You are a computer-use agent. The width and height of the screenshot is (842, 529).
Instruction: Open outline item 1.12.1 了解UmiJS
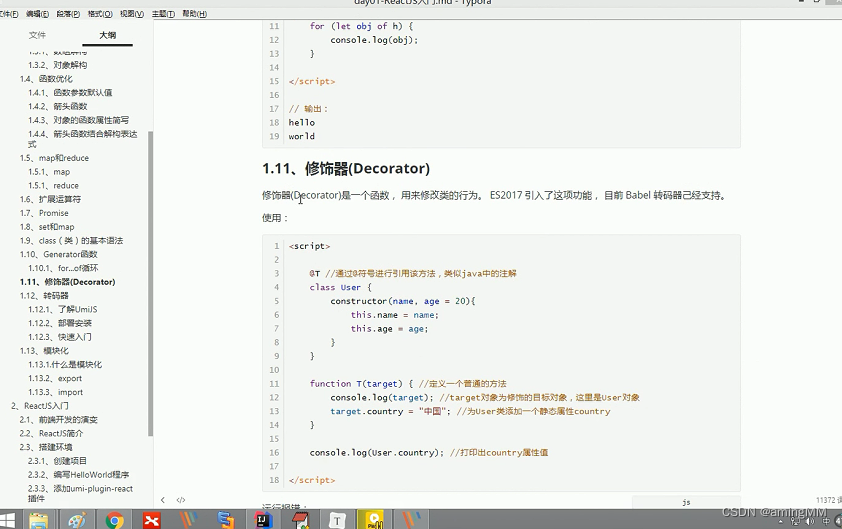pos(63,309)
